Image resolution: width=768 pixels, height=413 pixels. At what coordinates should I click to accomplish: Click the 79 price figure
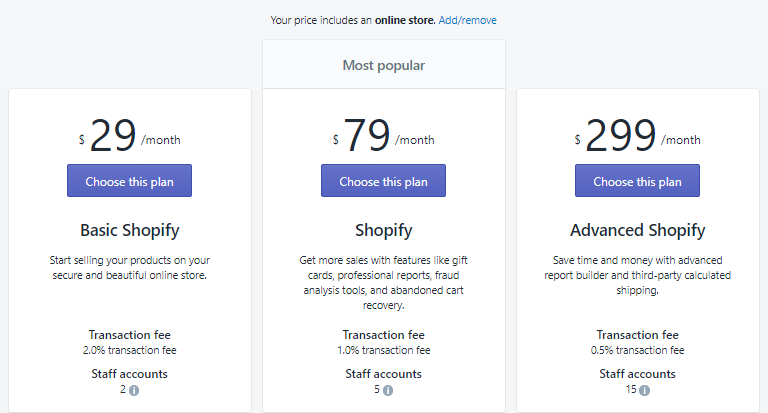(367, 135)
